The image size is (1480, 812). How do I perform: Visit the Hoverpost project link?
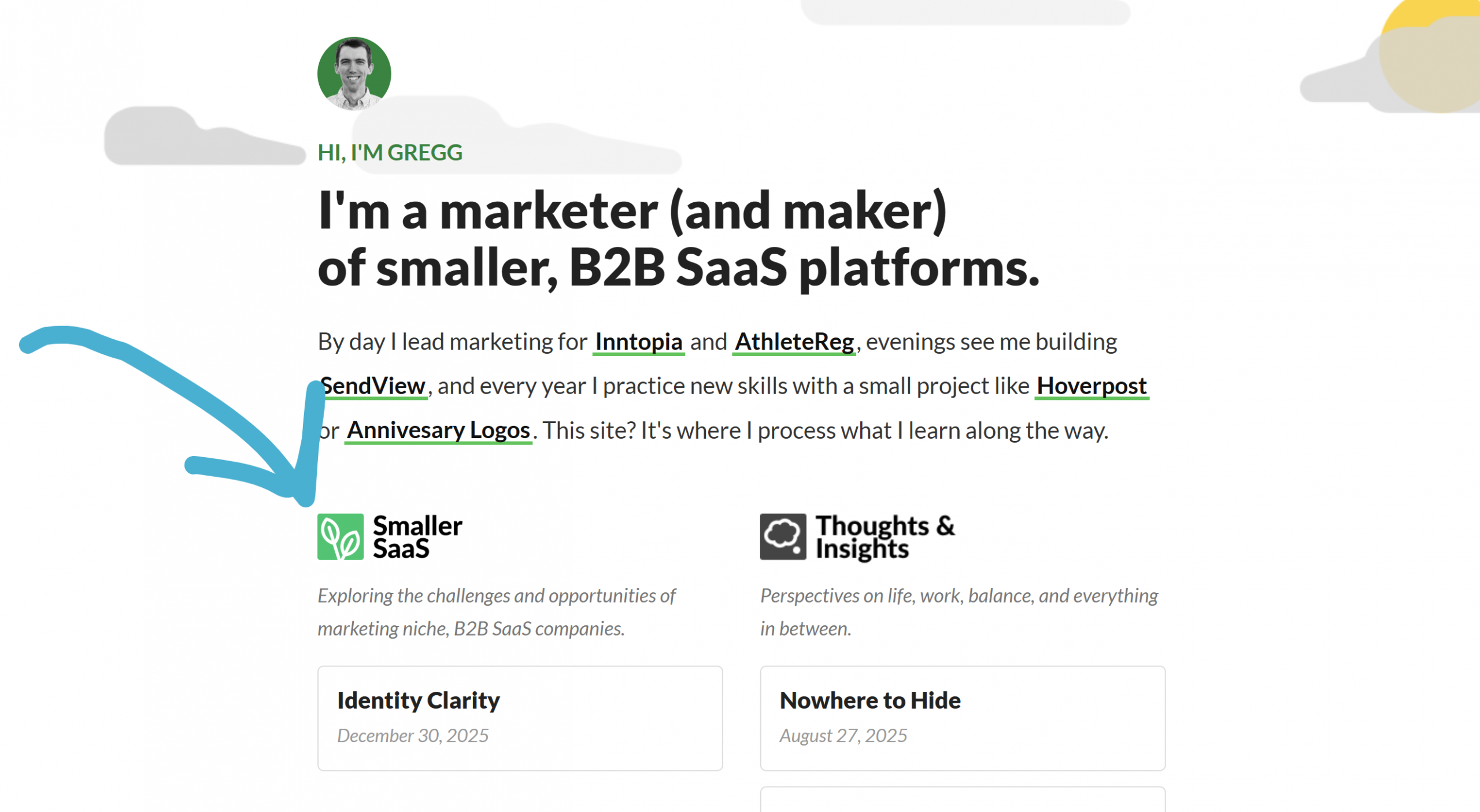pos(1090,385)
